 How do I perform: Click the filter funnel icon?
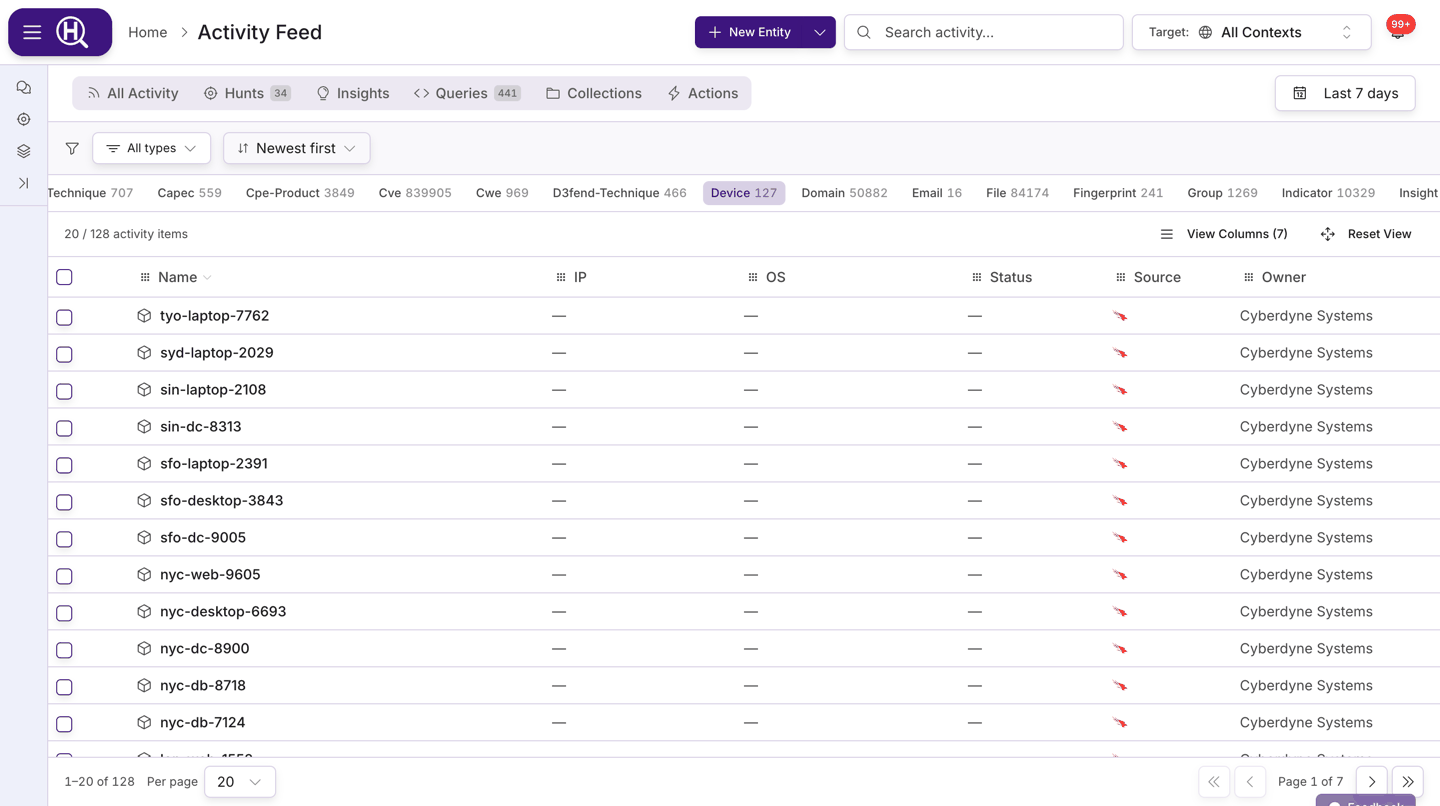72,148
